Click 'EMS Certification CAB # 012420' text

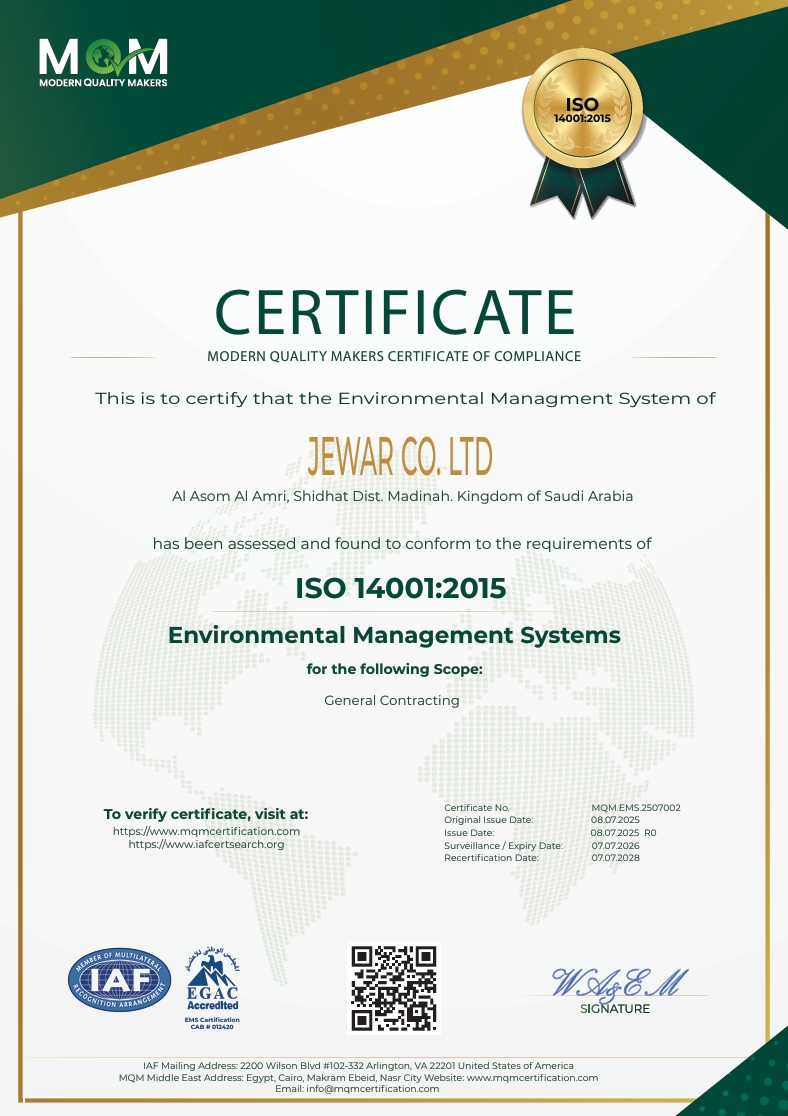(212, 1023)
